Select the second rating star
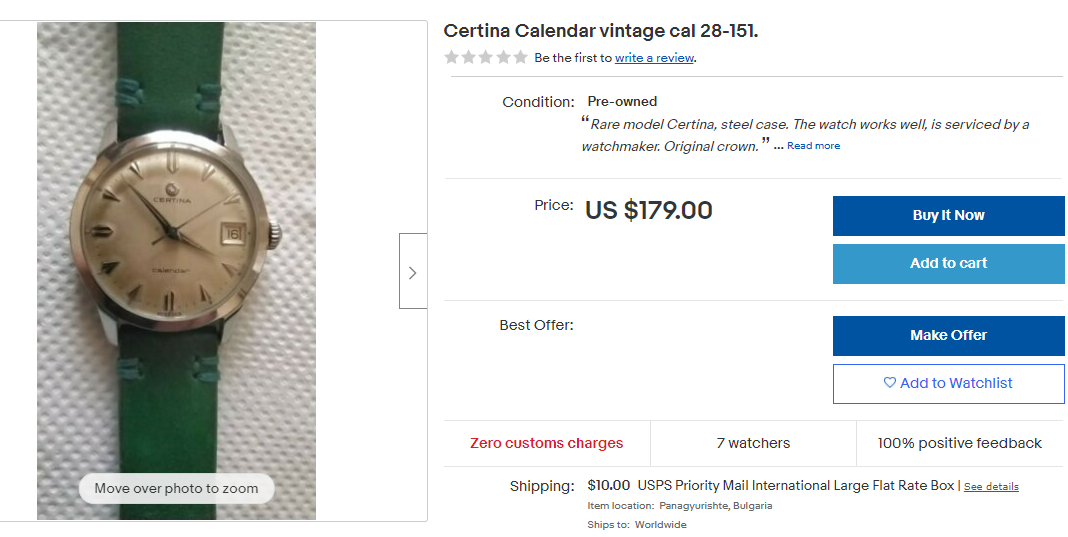The image size is (1068, 537). [x=469, y=58]
